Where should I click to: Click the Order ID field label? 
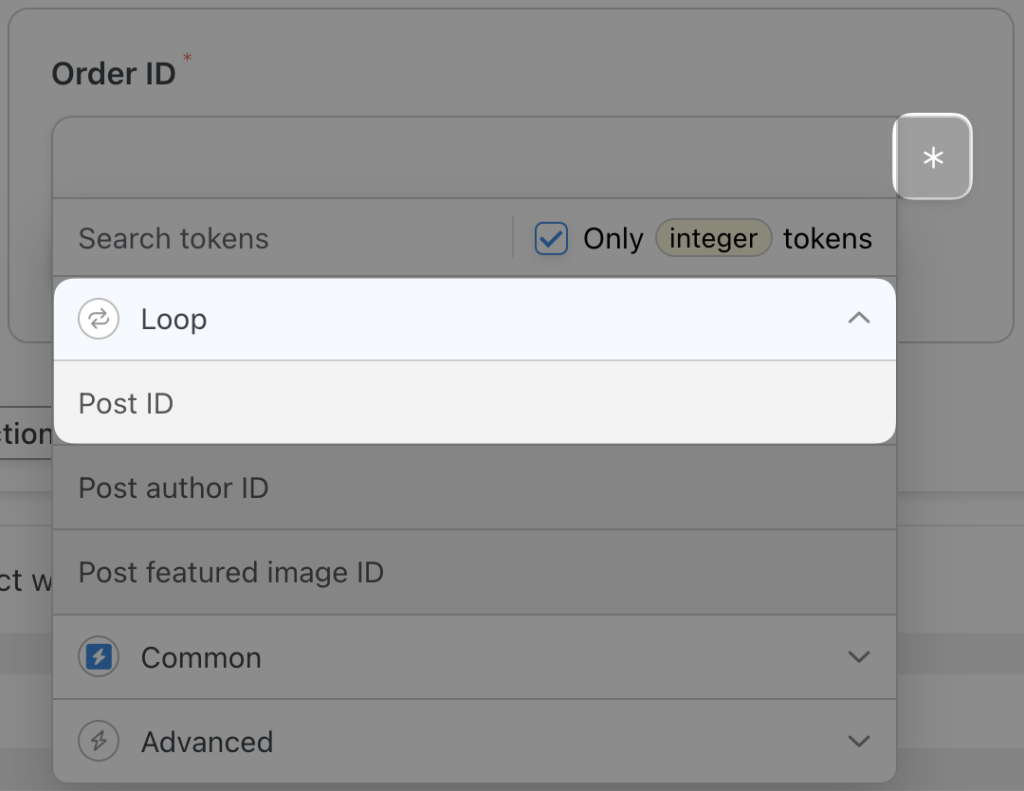[114, 73]
